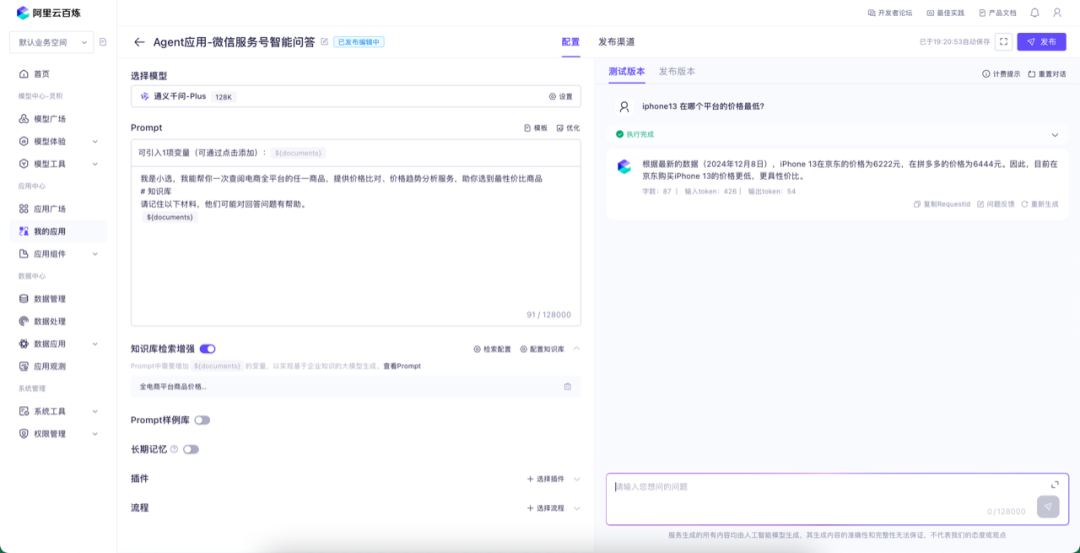Click the collapse sidebar icon beside 默认业务空间
Viewport: 1080px width, 553px height.
103,42
